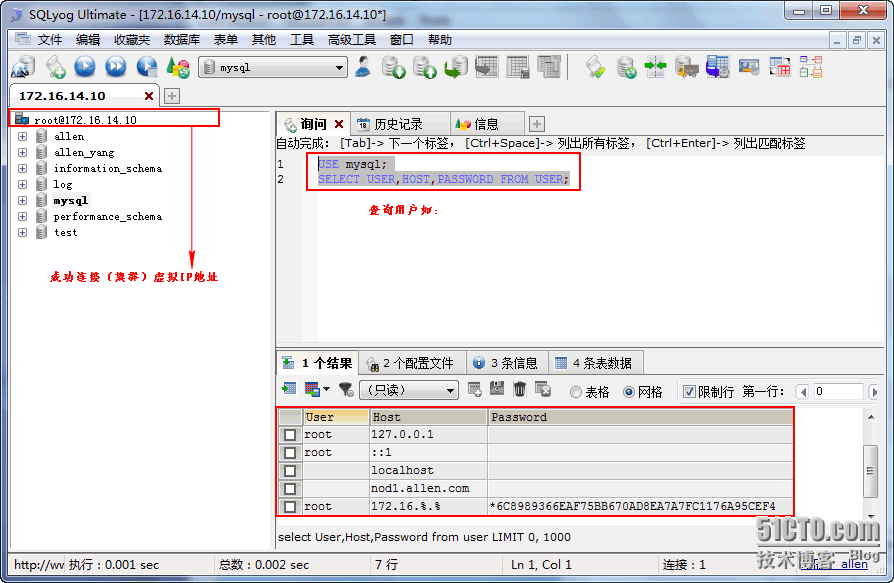Close the 172.16.14.10 connection tab

coord(149,96)
